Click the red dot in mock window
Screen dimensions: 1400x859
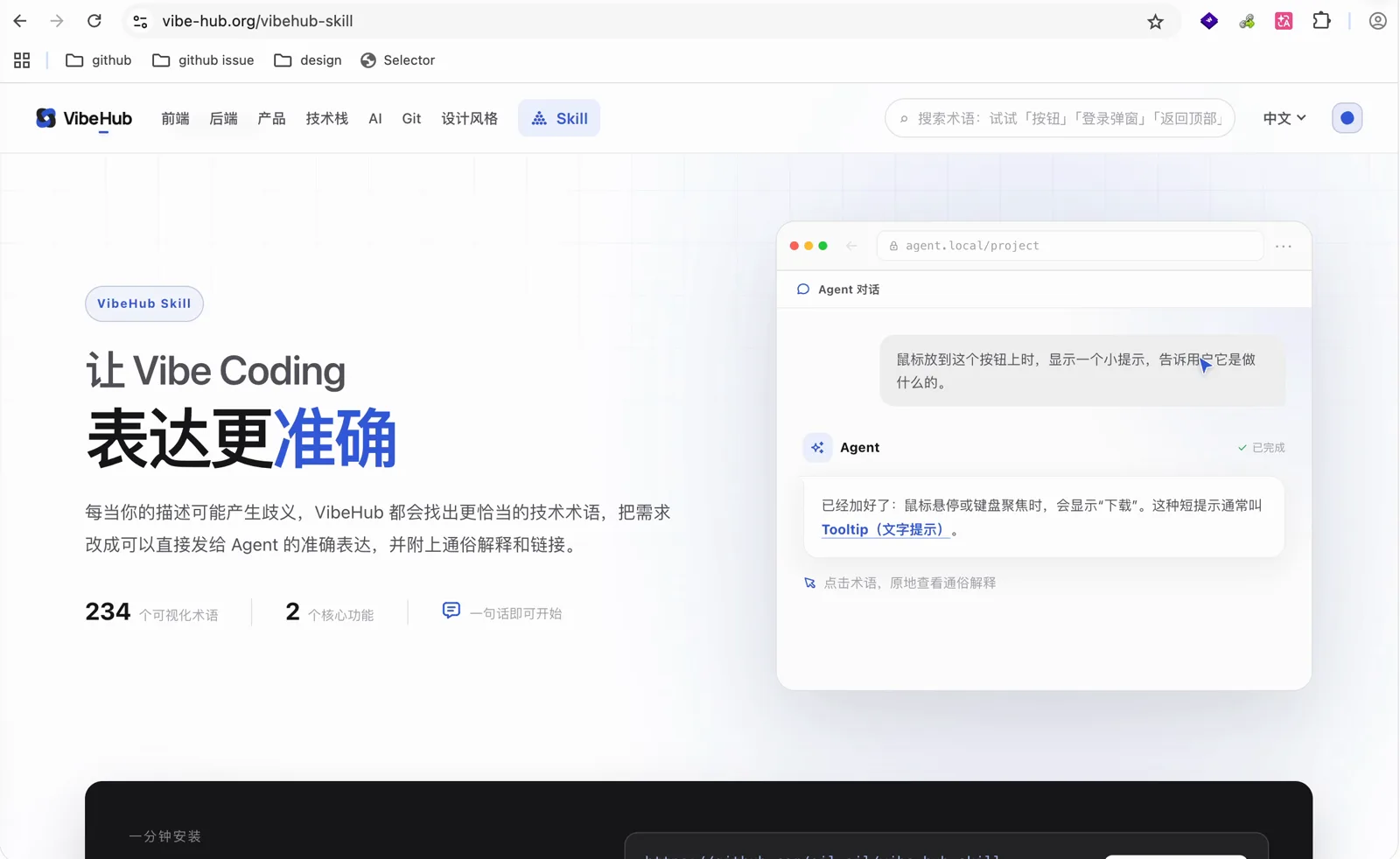pos(794,246)
